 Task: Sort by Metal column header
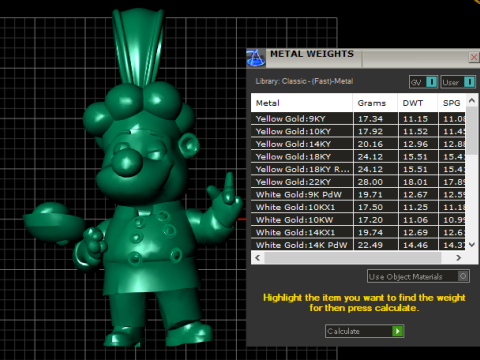302,103
